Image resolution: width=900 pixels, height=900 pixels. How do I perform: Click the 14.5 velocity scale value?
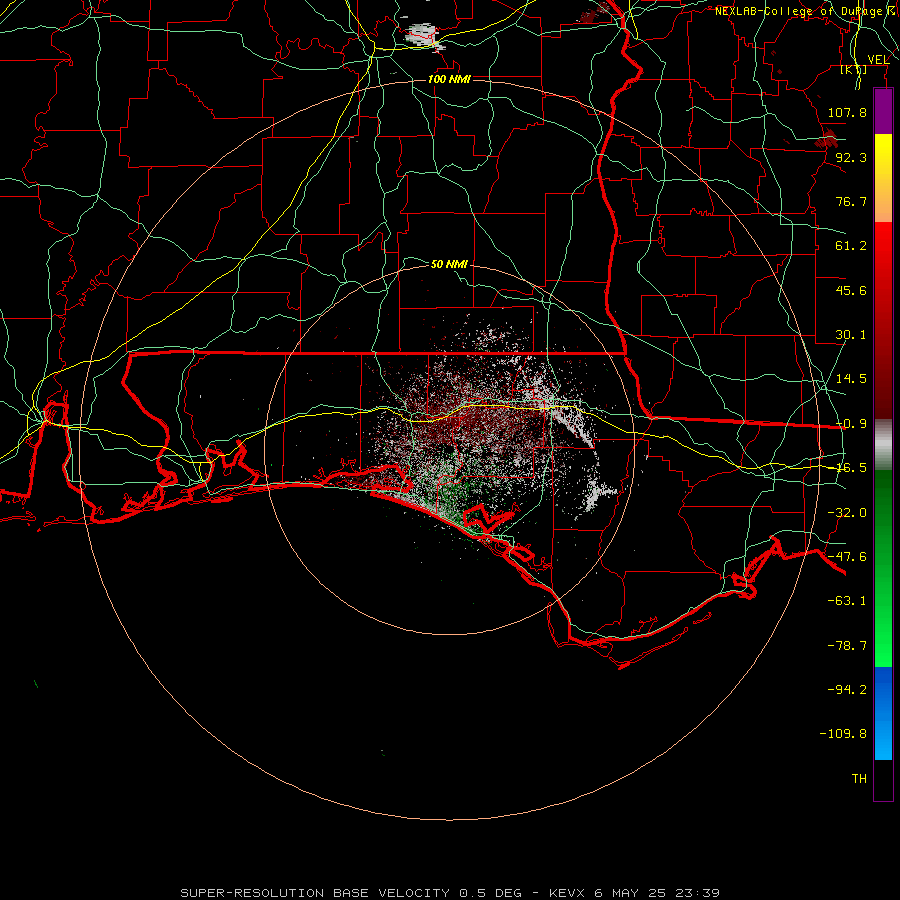coord(851,379)
